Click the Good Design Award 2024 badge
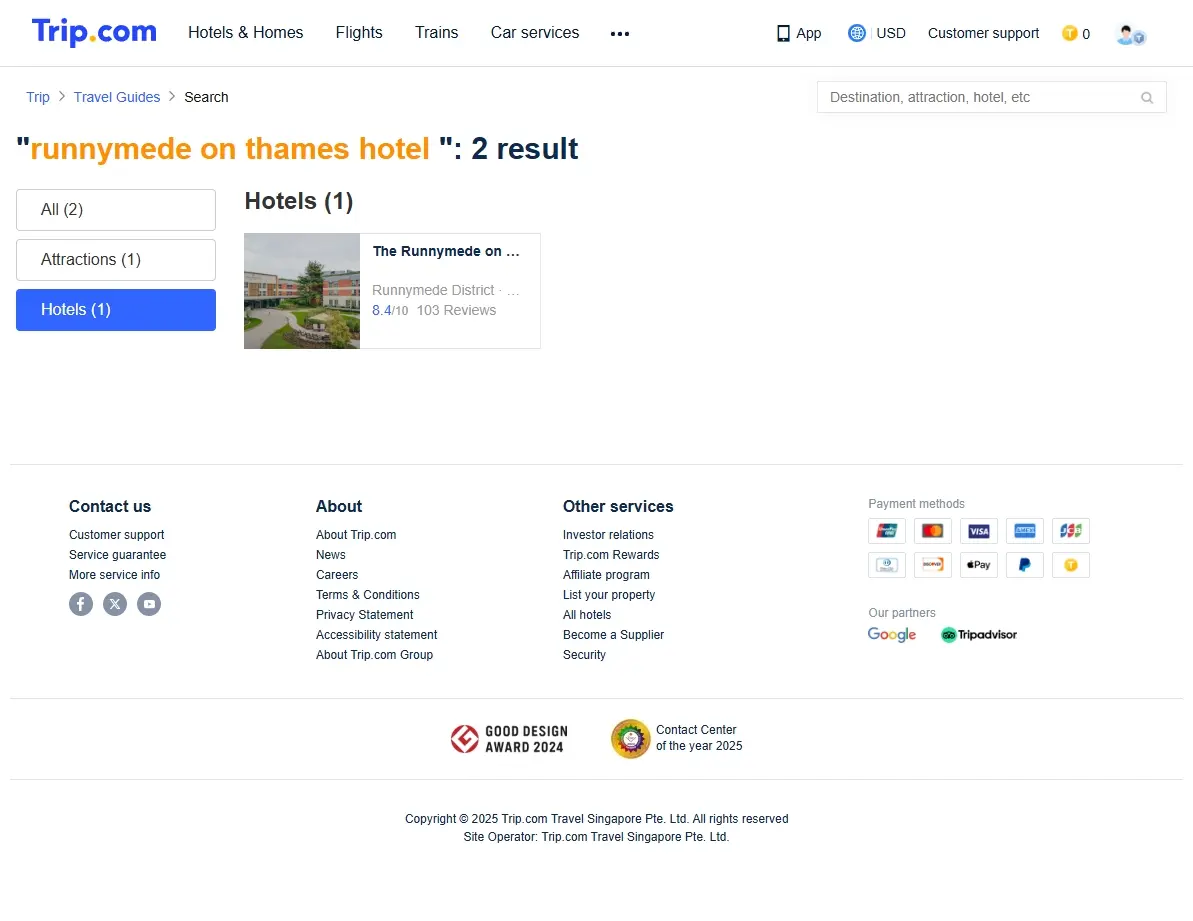Viewport: 1193px width, 921px height. click(509, 738)
